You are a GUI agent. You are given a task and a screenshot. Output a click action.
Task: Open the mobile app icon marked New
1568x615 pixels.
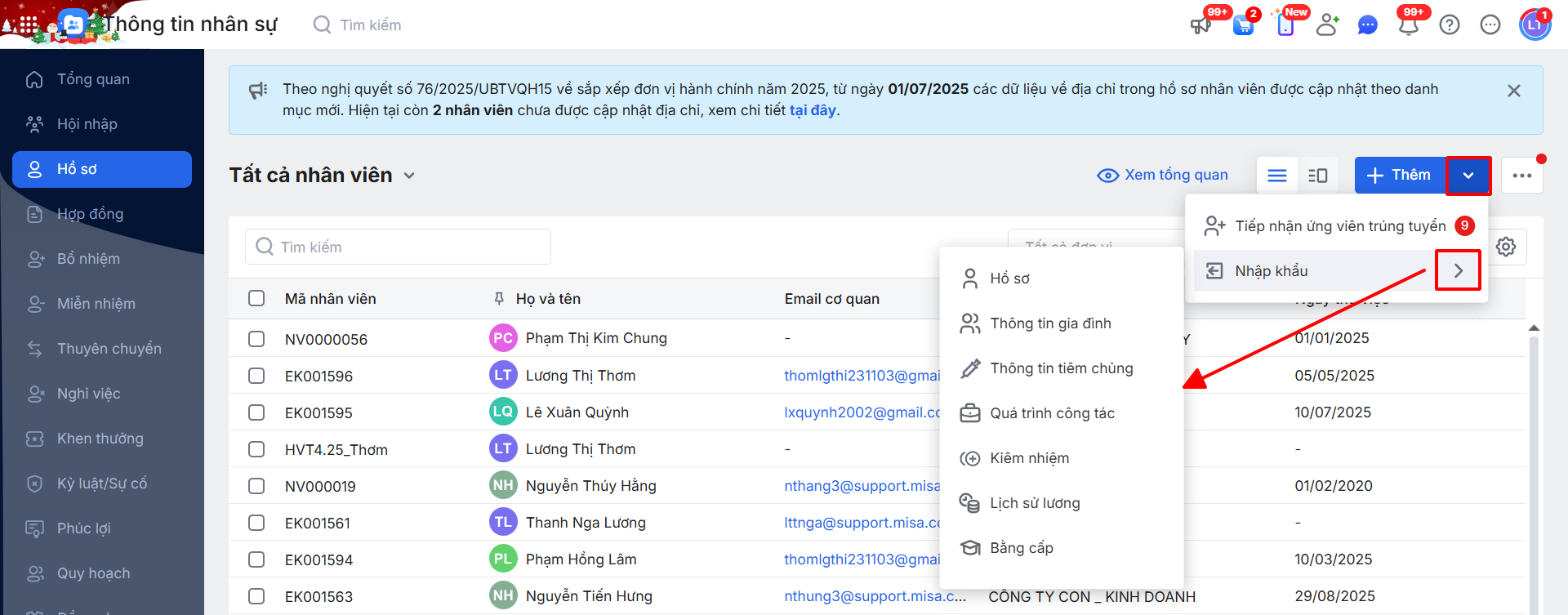(1285, 25)
